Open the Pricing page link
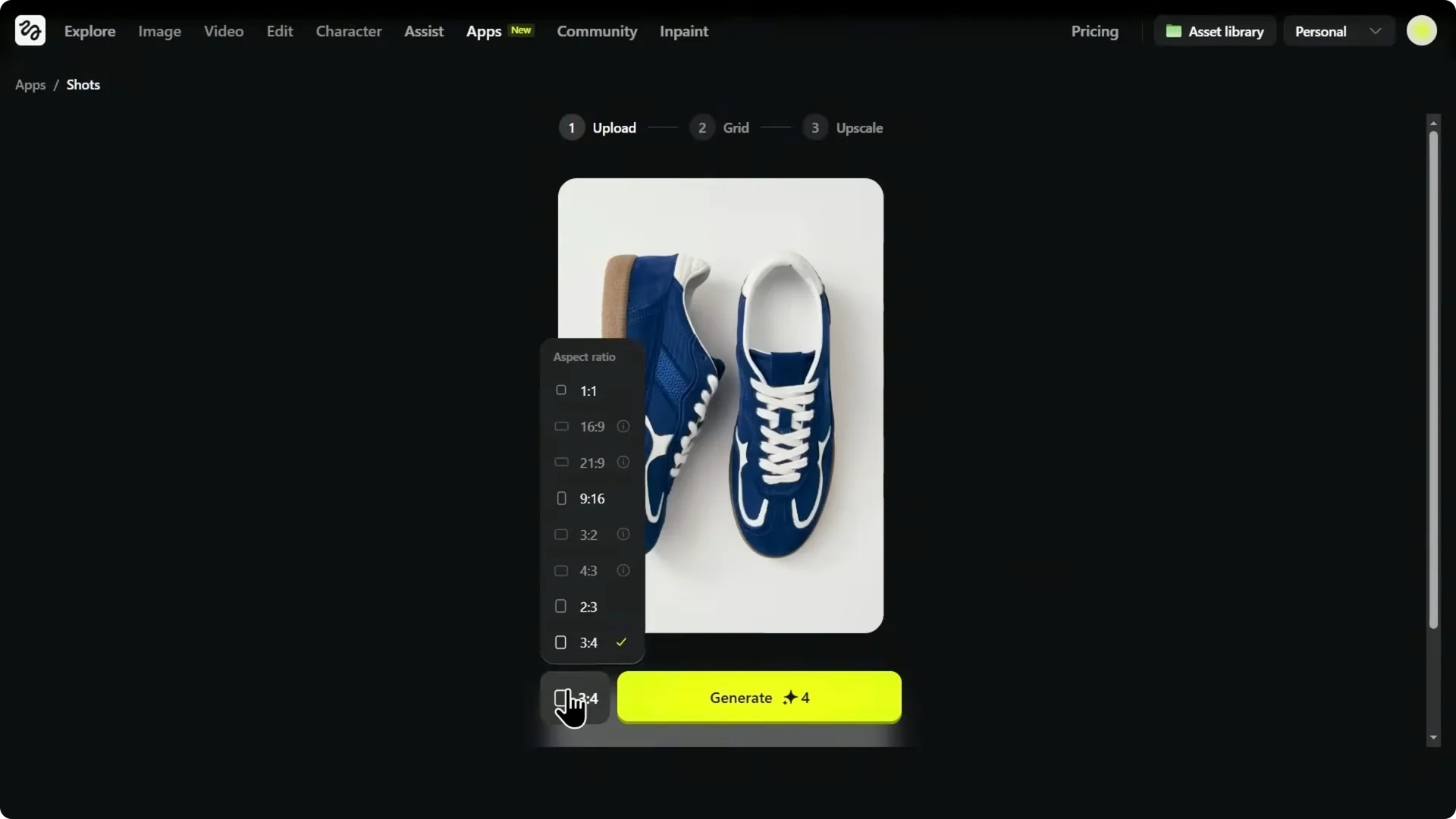The width and height of the screenshot is (1456, 819). pyautogui.click(x=1094, y=31)
